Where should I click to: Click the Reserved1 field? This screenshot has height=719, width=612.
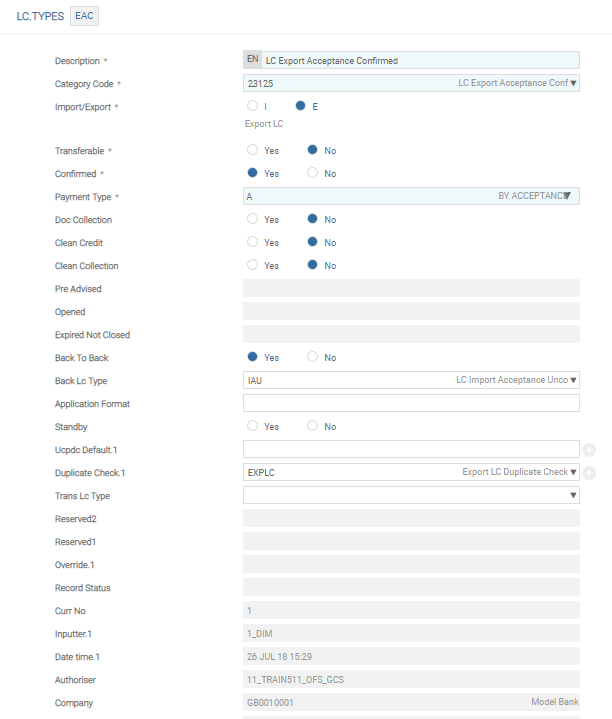pos(411,542)
